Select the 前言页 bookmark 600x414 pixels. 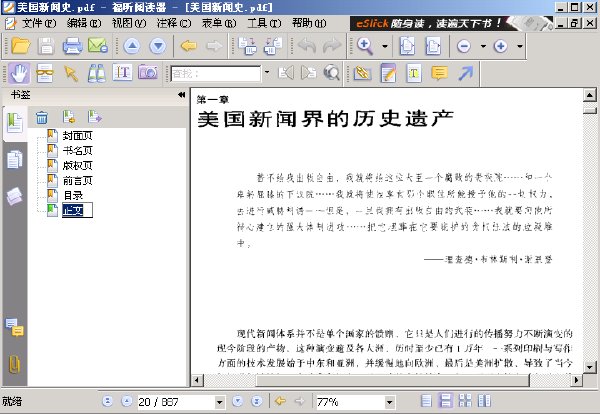[78, 180]
